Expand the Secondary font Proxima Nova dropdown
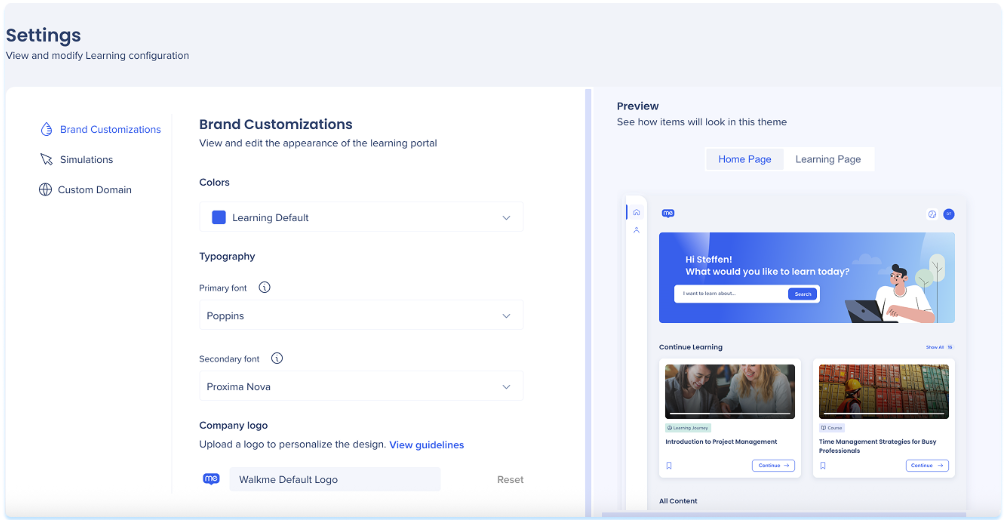 coord(361,387)
